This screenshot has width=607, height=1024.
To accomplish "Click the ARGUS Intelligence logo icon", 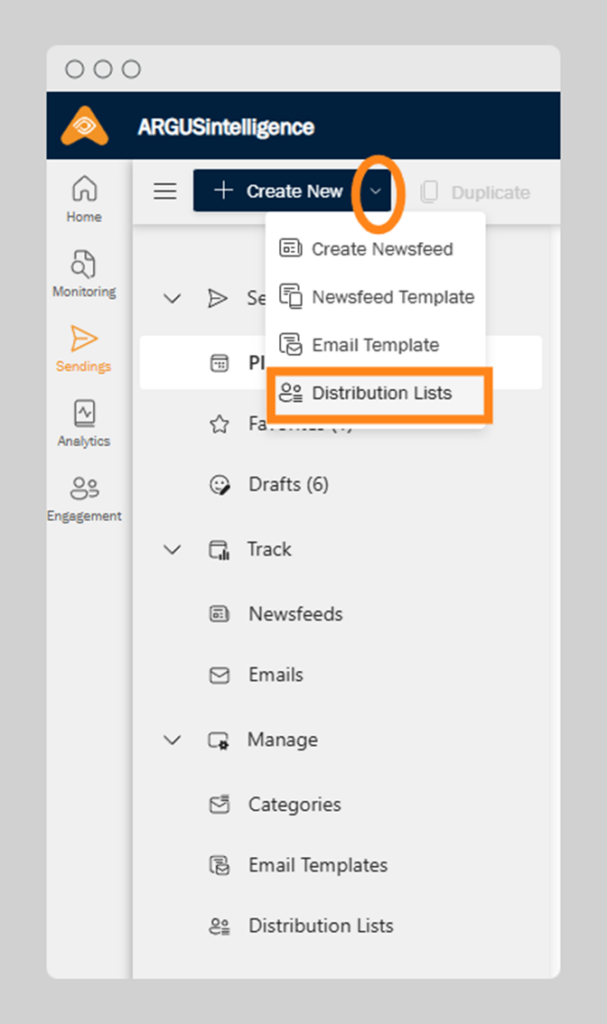I will click(x=84, y=126).
